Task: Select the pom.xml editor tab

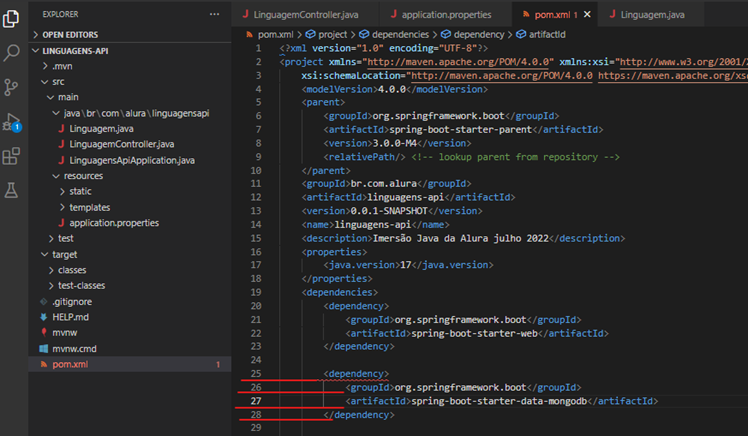Action: click(554, 14)
